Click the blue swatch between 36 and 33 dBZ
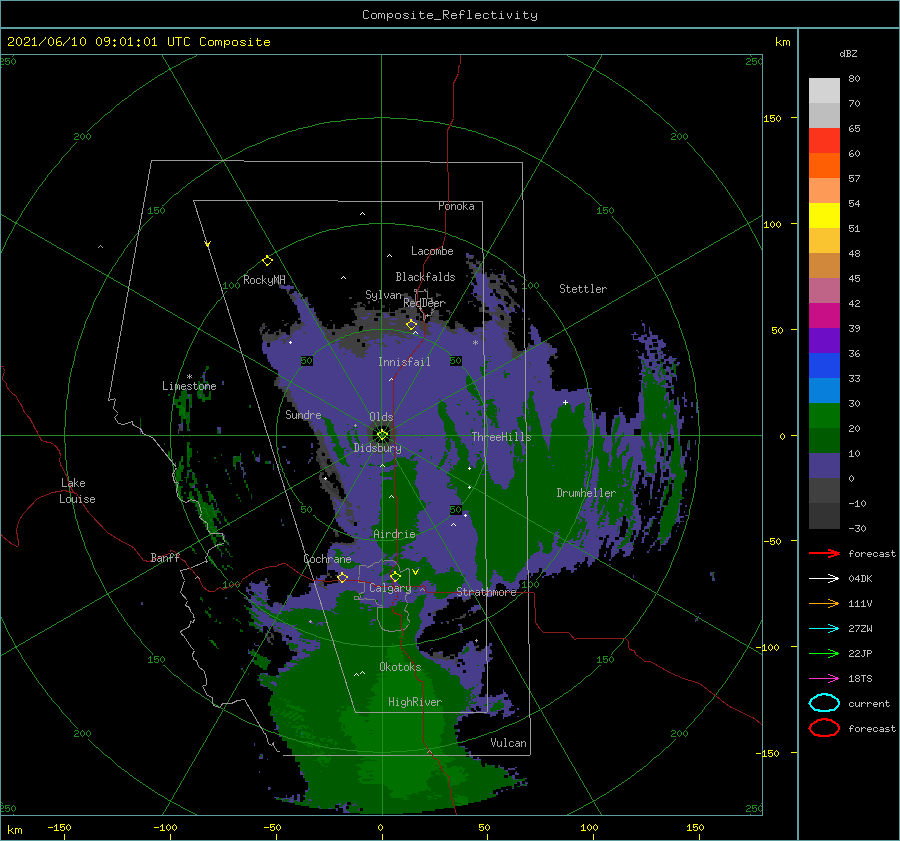900x841 pixels. (x=824, y=366)
